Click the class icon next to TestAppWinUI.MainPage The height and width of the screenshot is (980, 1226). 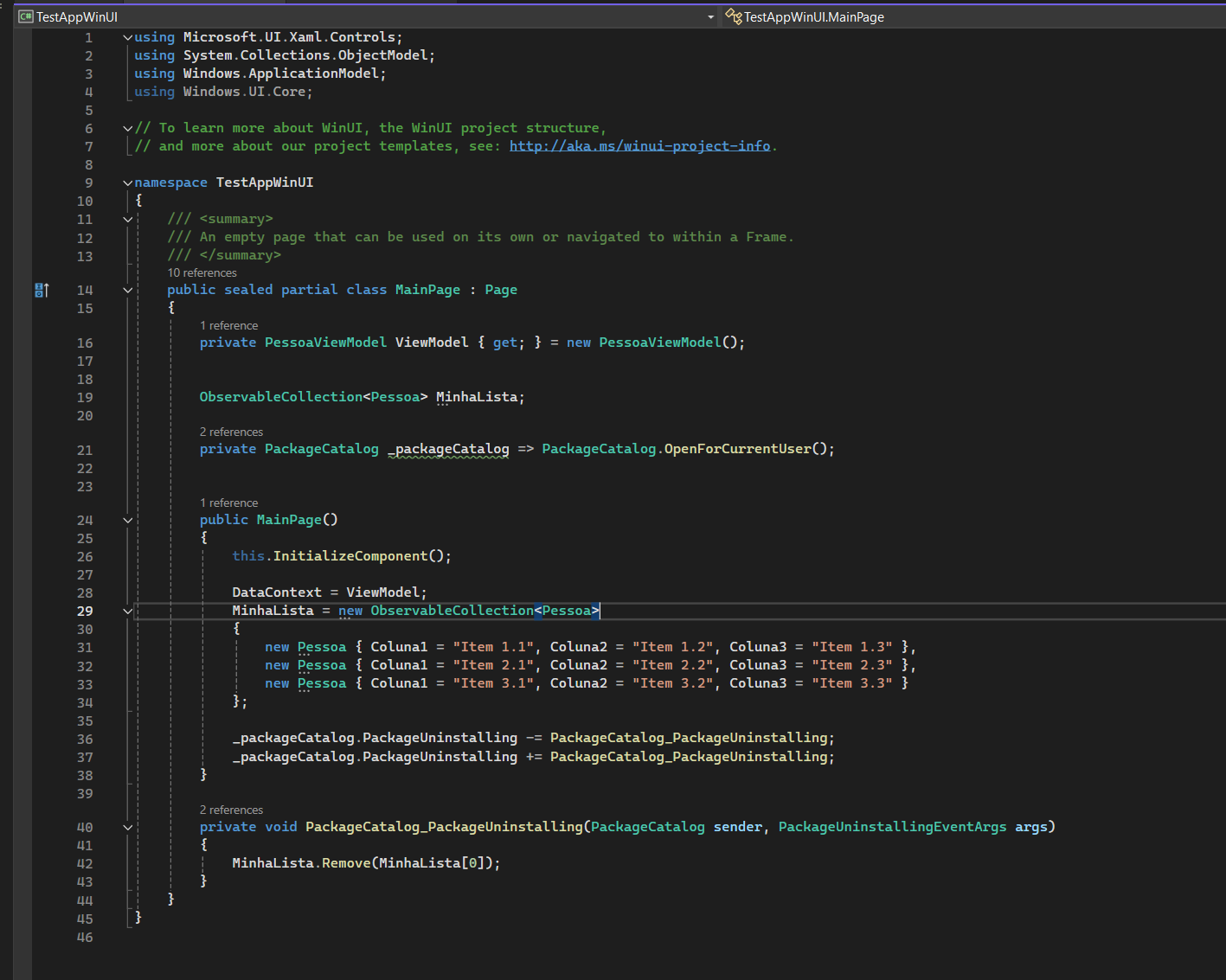point(733,16)
